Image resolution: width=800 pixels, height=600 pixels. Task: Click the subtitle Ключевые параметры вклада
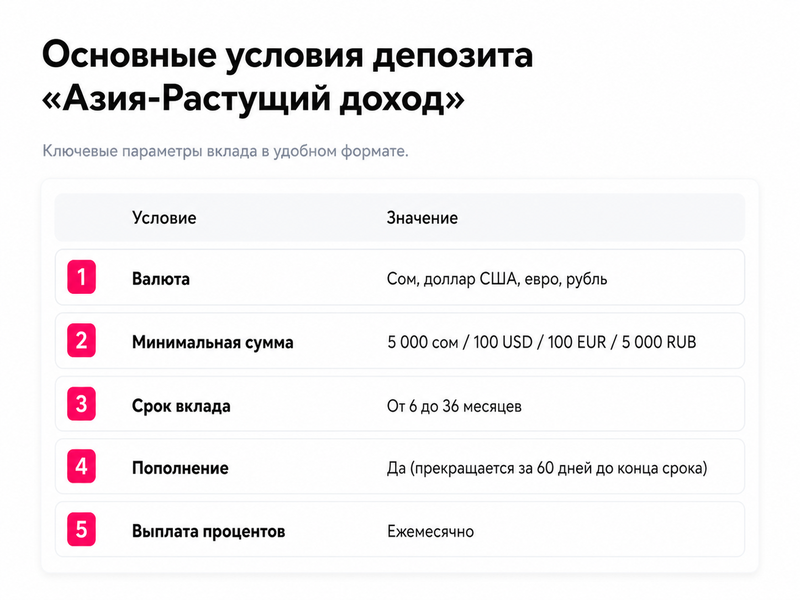[225, 152]
